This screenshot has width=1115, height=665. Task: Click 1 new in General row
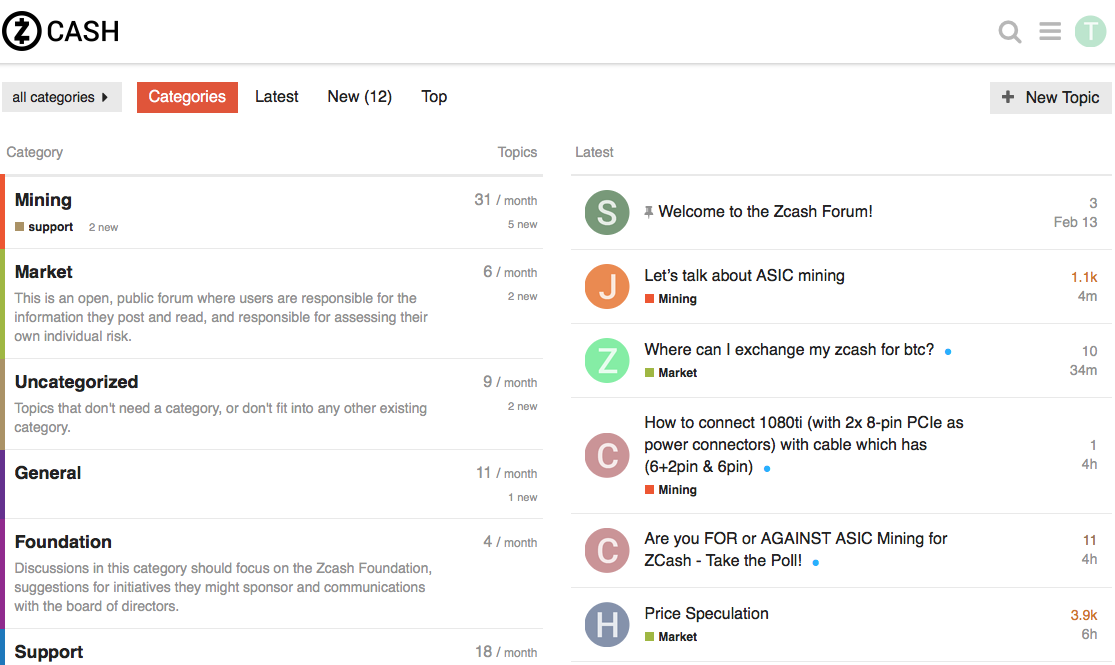coord(523,498)
